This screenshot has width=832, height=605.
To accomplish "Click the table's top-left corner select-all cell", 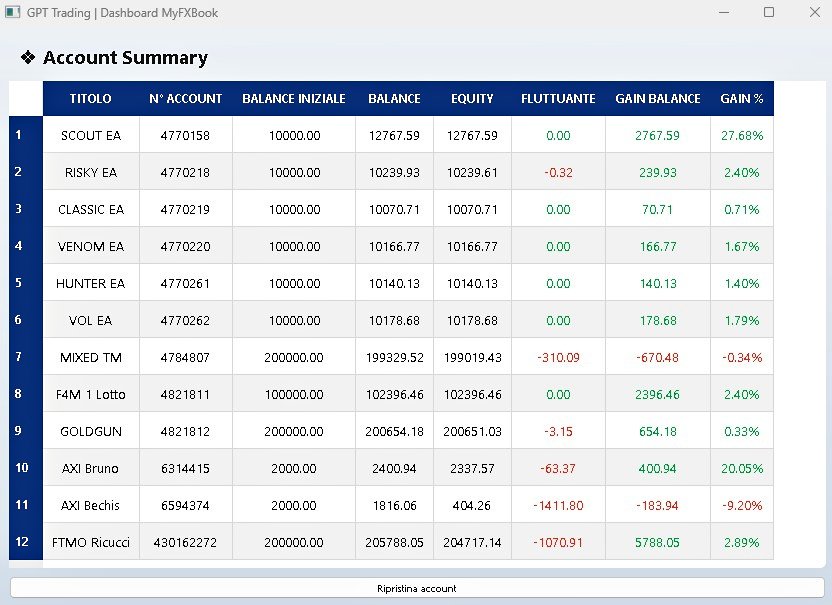I will pos(26,99).
